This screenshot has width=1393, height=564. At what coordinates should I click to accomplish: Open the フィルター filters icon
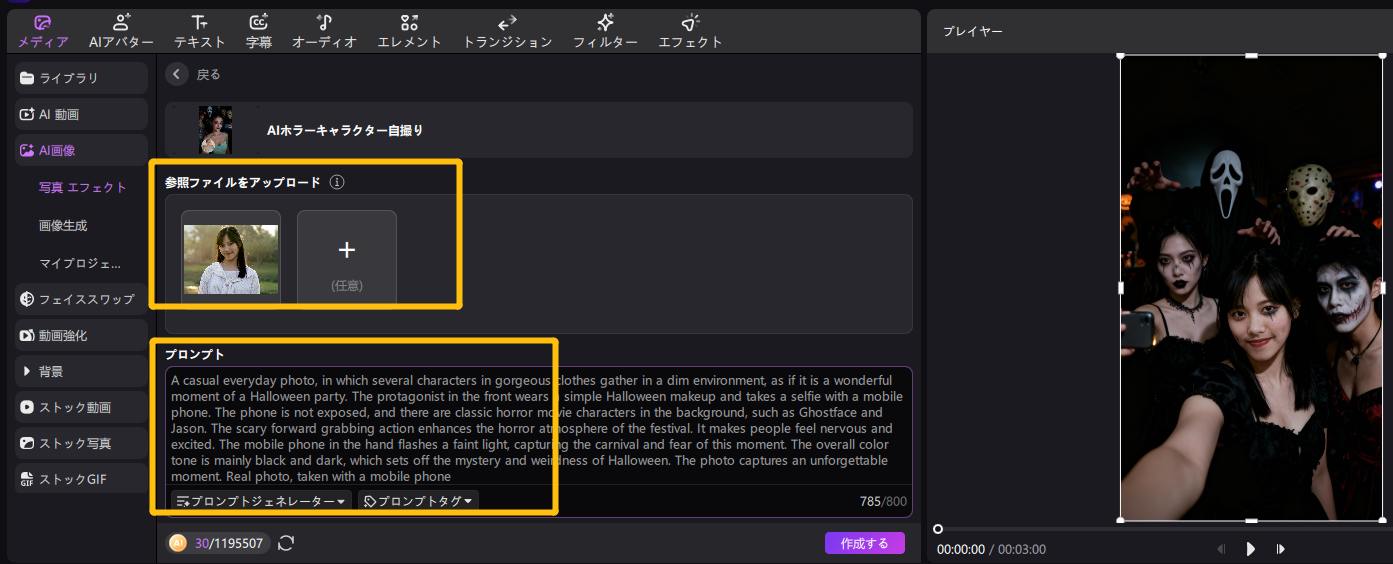[x=605, y=23]
